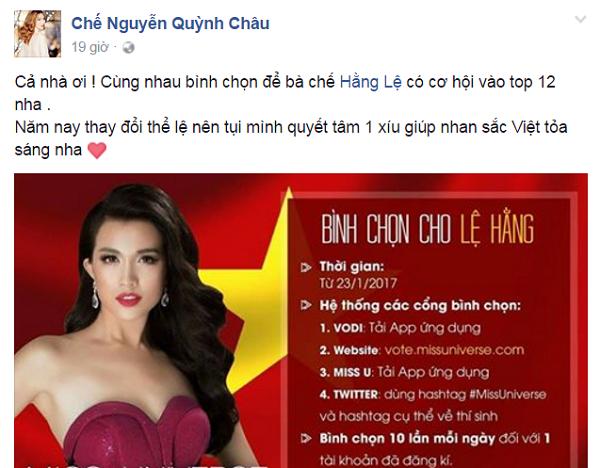Click the Hệ thống các cổng bình chọn arrow
This screenshot has width=600, height=468.
pos(306,305)
